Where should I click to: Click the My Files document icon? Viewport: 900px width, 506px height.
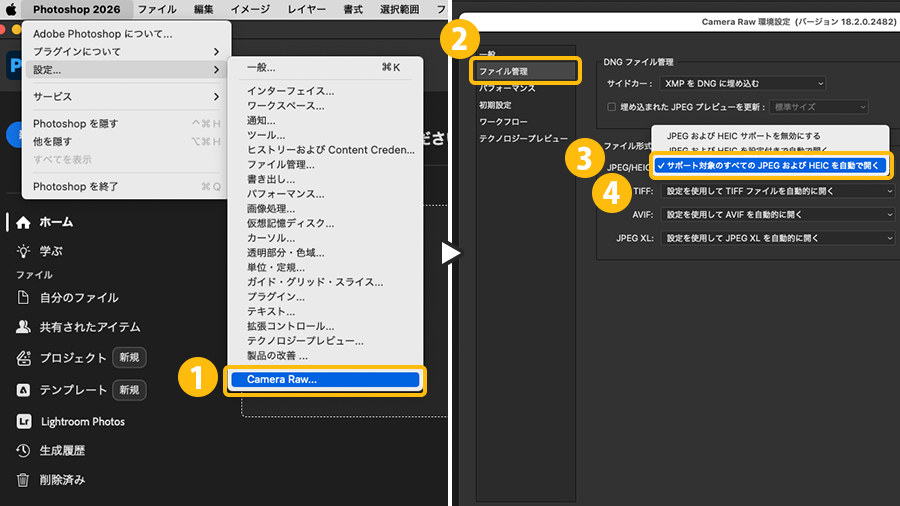23,297
